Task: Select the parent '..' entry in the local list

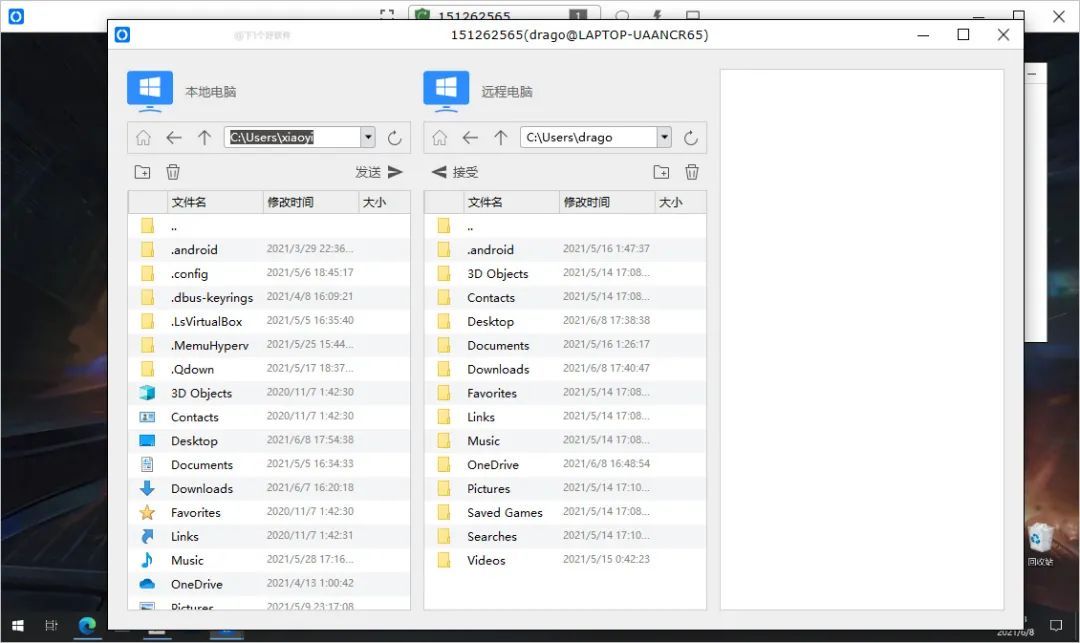Action: click(269, 226)
